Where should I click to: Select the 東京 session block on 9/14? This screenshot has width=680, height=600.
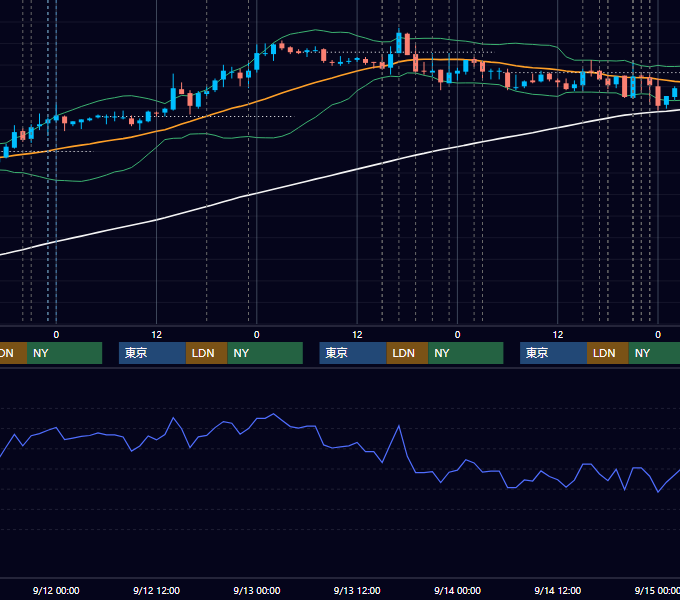tap(553, 353)
